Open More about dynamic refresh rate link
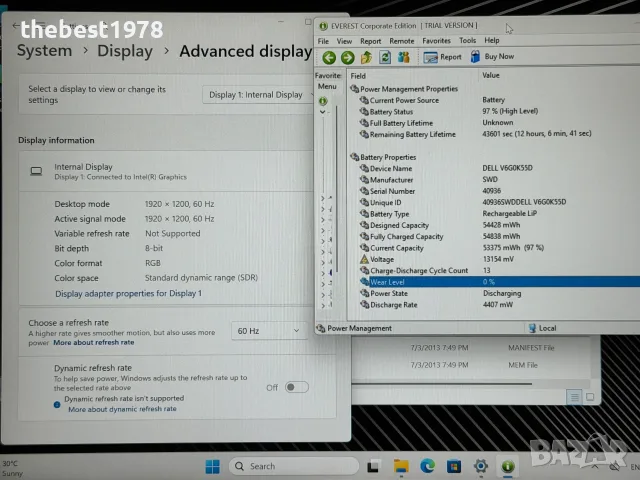The width and height of the screenshot is (640, 480). coord(122,409)
